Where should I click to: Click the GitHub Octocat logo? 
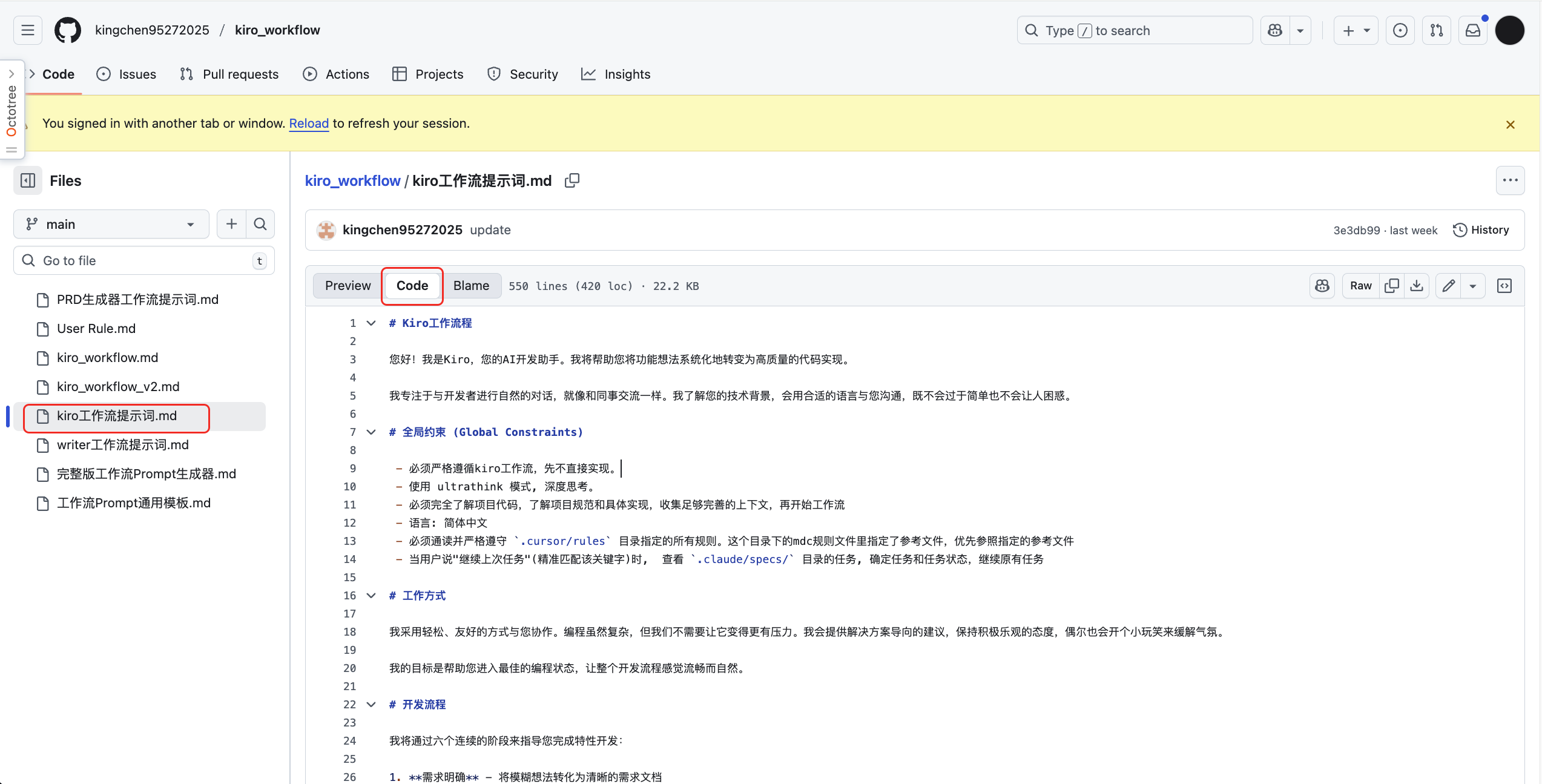click(x=67, y=30)
